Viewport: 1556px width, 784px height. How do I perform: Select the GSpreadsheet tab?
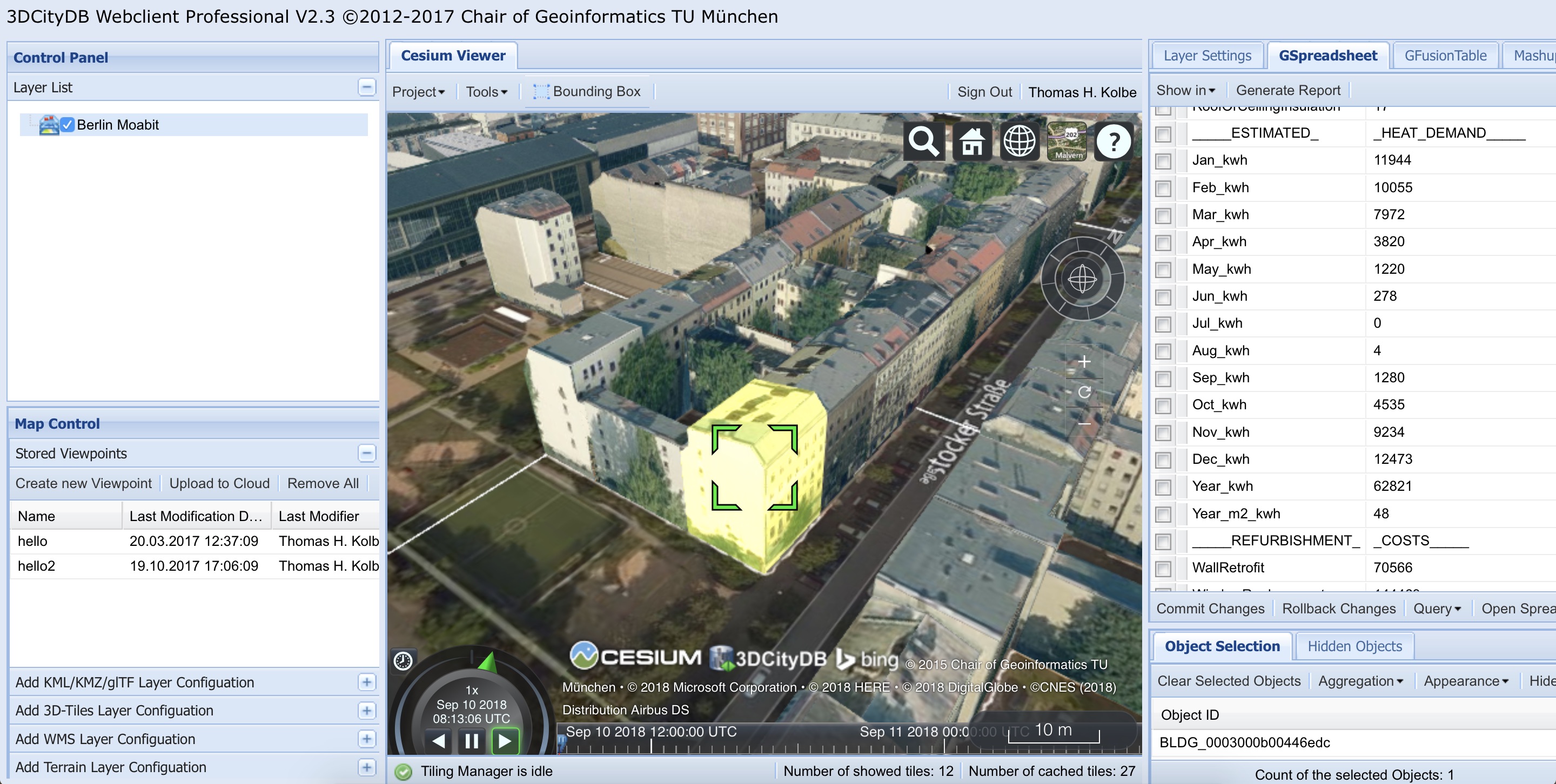(1329, 56)
